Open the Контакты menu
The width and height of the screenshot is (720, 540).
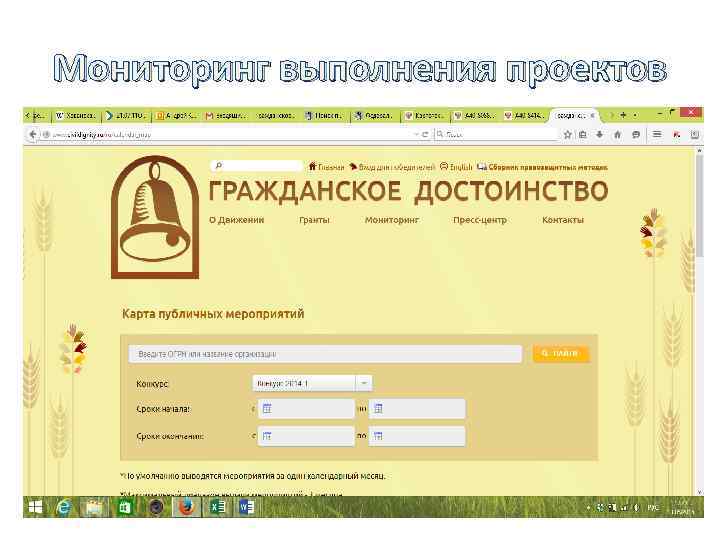tap(562, 220)
